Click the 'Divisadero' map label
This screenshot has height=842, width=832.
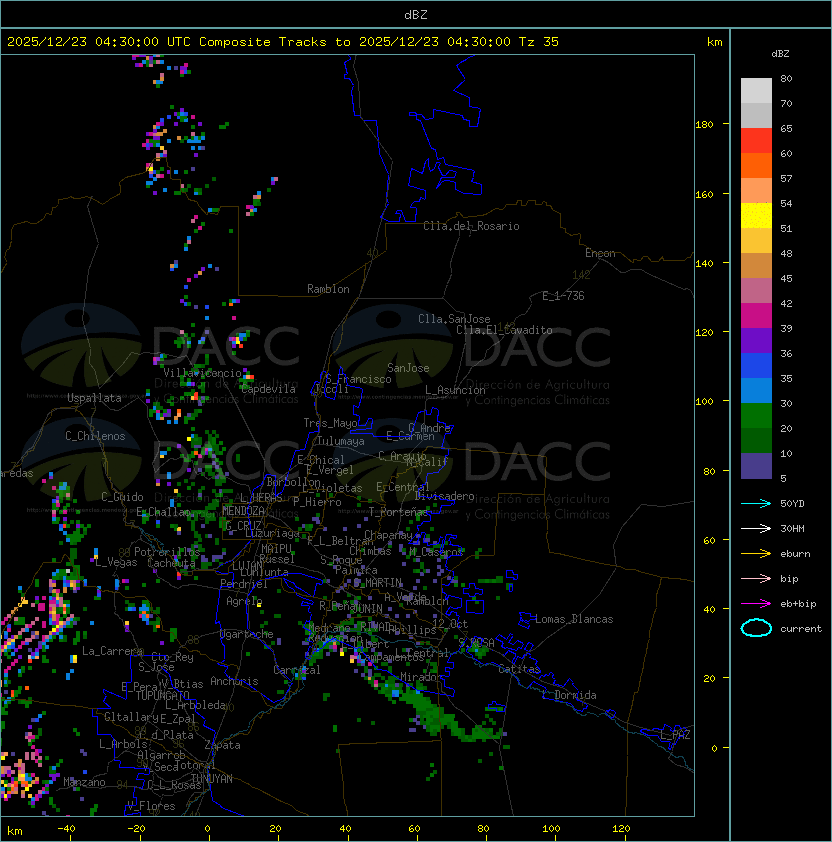click(445, 496)
